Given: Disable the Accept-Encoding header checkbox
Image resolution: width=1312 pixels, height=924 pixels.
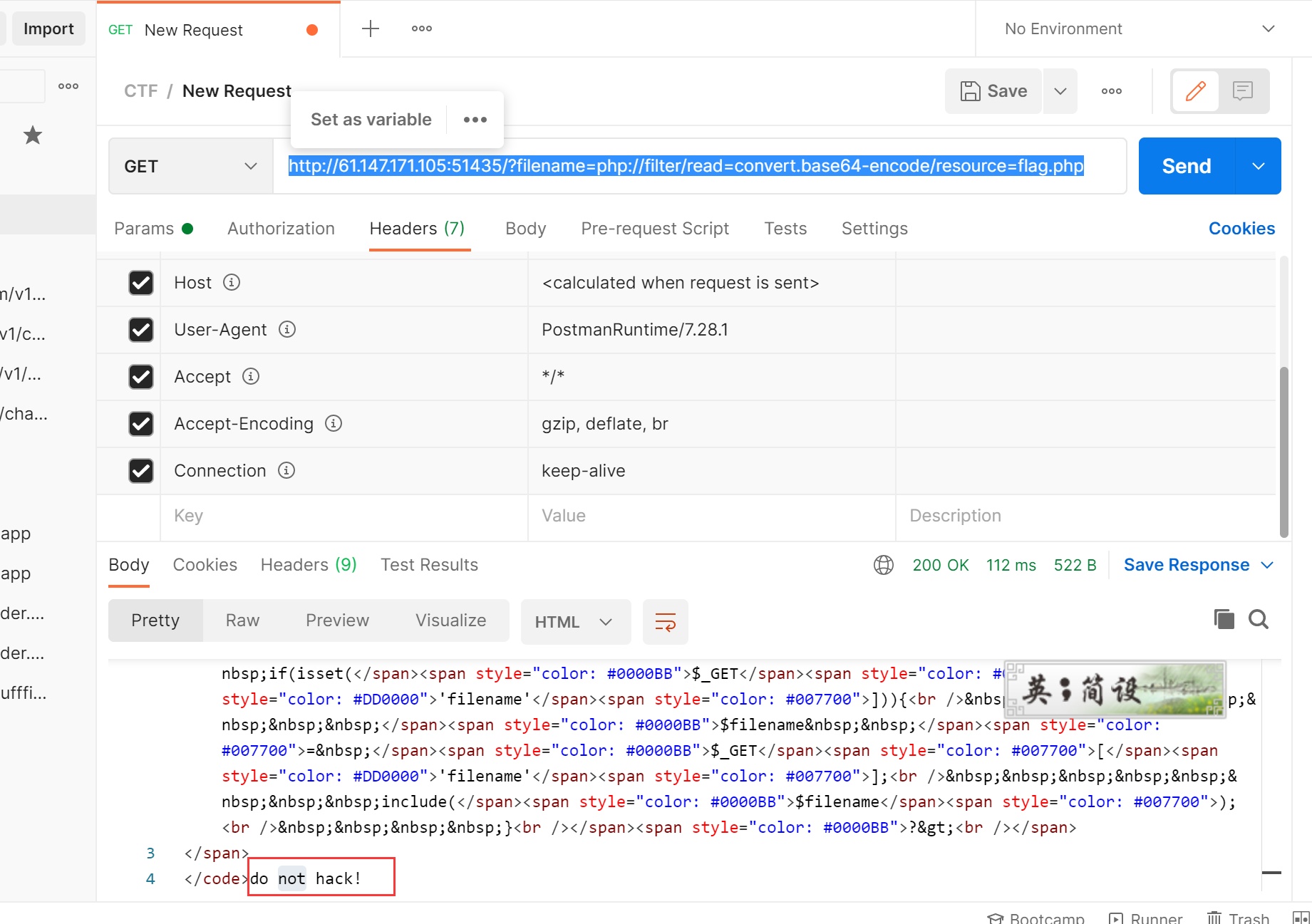Looking at the screenshot, I should click(x=141, y=424).
